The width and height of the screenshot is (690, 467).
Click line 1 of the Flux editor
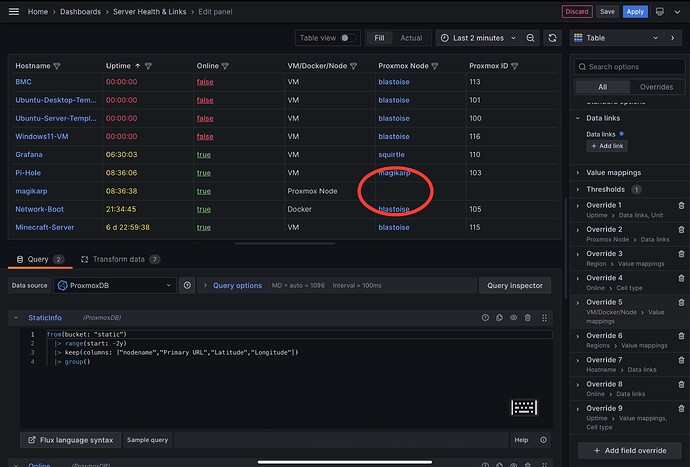coord(299,334)
